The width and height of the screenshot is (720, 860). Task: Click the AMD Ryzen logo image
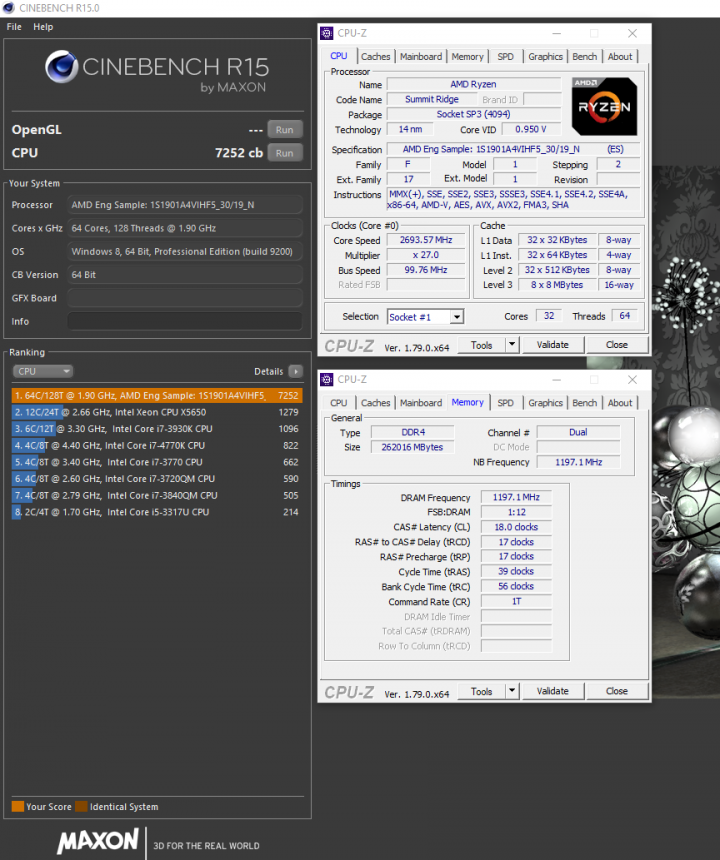coord(604,106)
